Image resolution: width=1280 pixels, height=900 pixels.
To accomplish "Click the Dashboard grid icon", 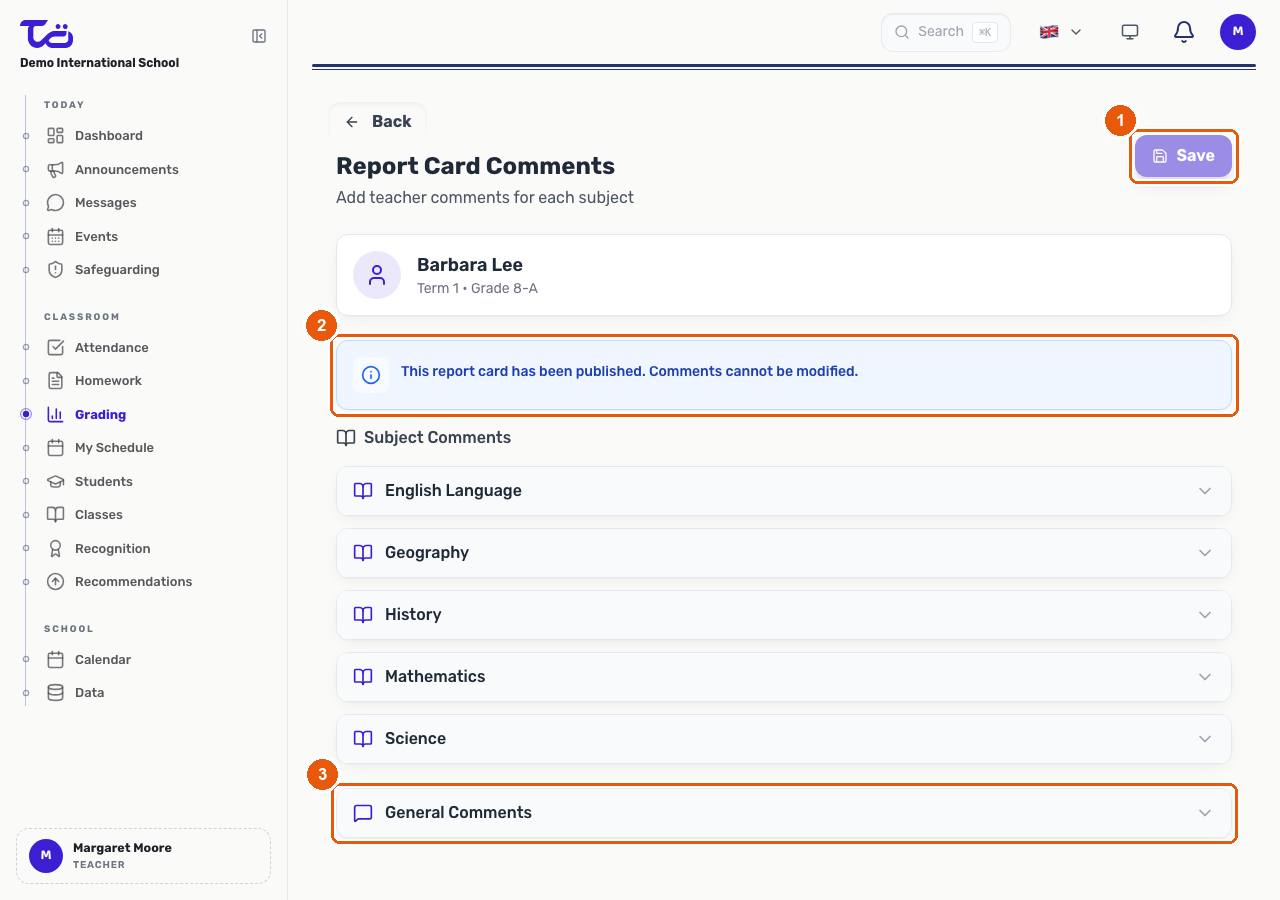I will tap(56, 135).
